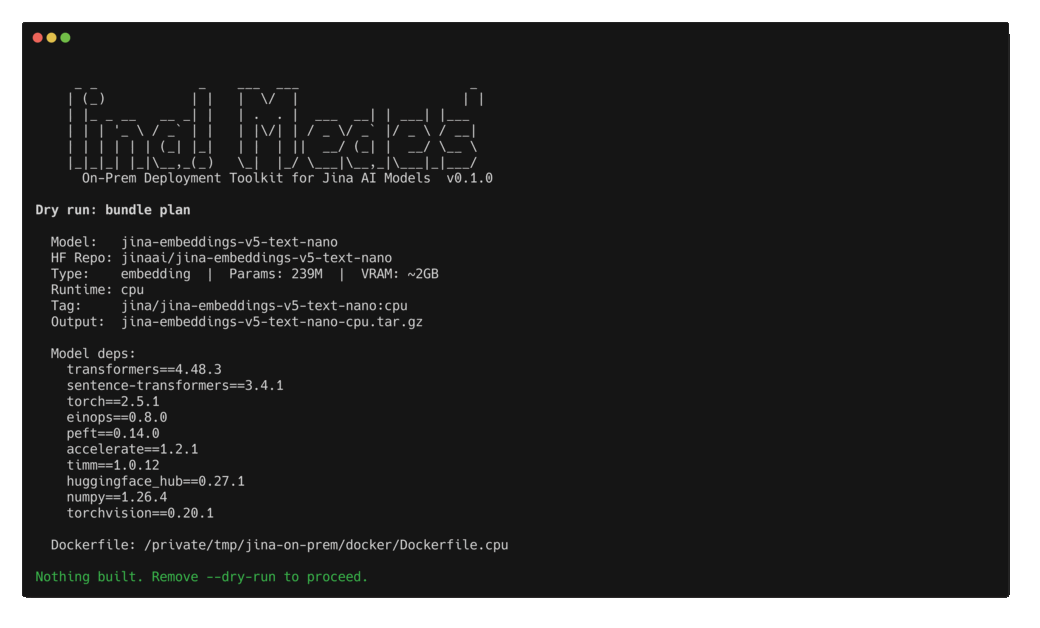
Task: Click the torch==2.5.1 dependency line
Action: (x=113, y=401)
